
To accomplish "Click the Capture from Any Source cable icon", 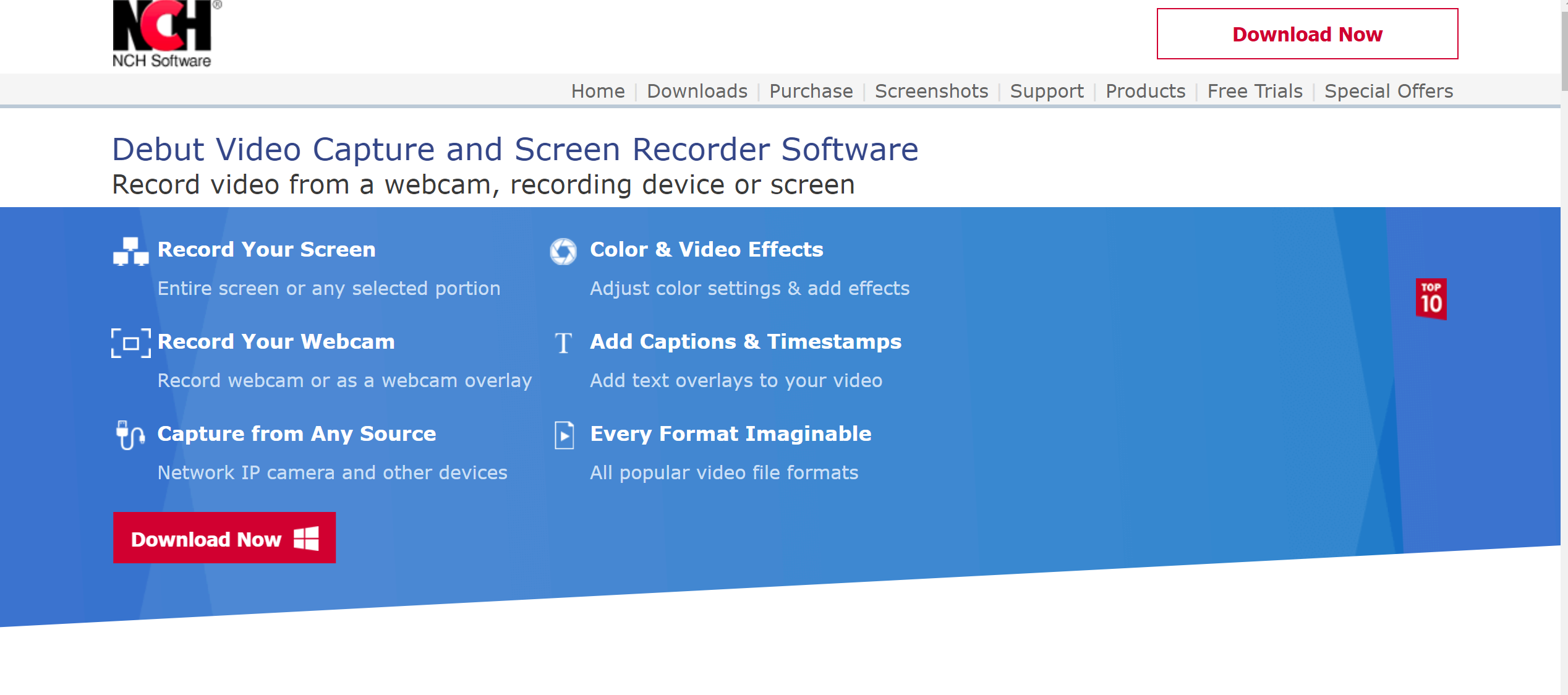I will [130, 435].
